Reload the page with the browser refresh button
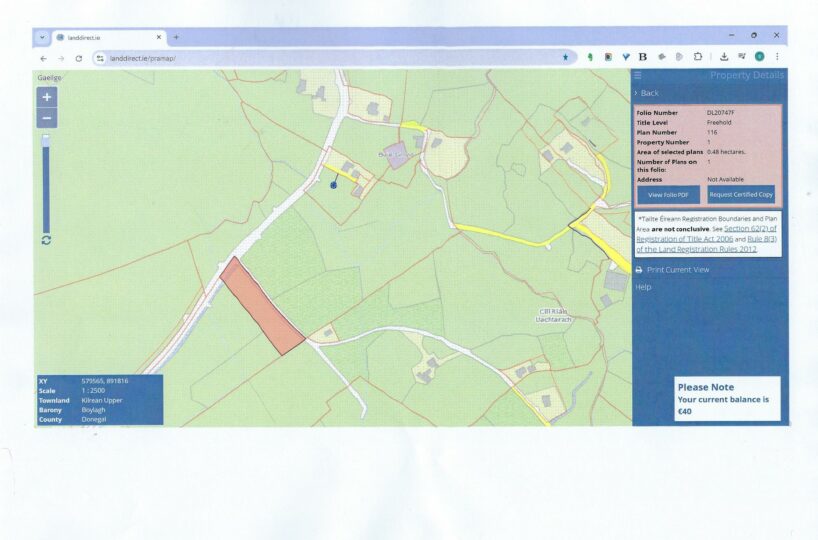The width and height of the screenshot is (818, 540). point(79,58)
